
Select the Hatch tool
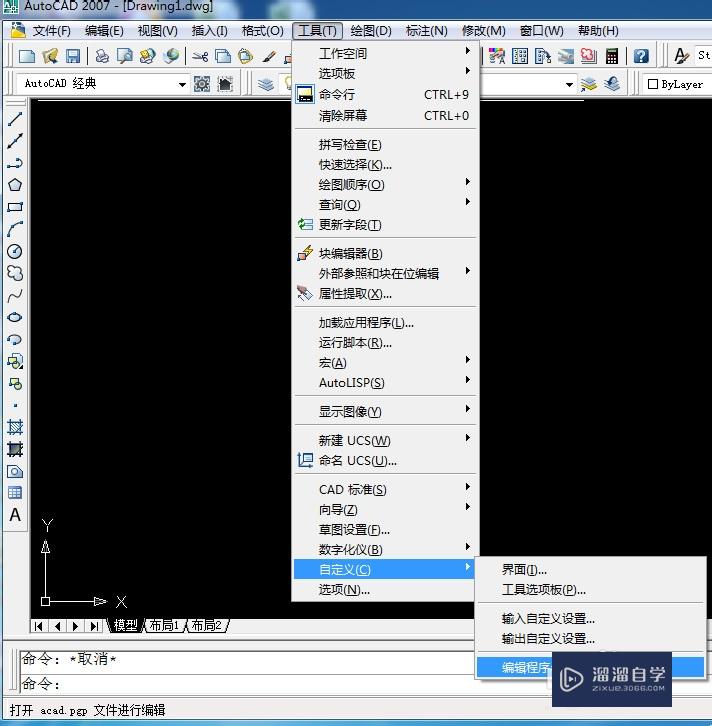pyautogui.click(x=15, y=427)
